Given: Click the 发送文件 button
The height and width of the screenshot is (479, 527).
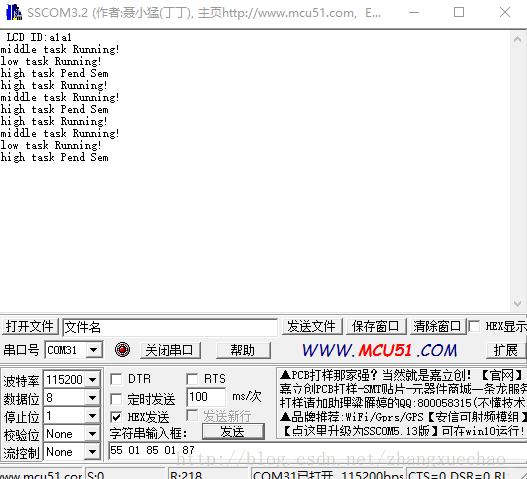Looking at the screenshot, I should click(x=312, y=326).
